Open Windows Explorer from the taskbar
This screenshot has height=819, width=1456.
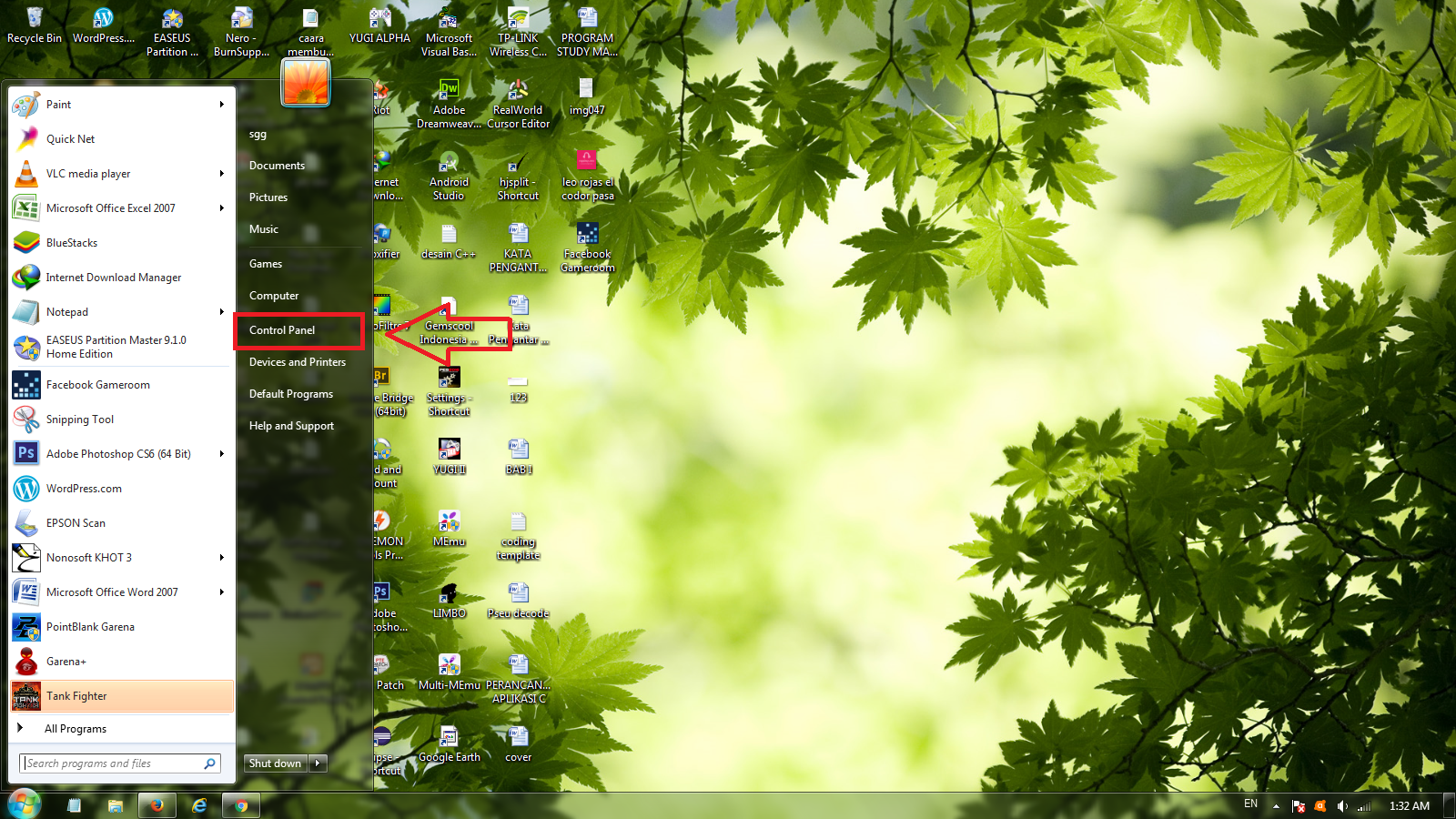click(x=115, y=805)
